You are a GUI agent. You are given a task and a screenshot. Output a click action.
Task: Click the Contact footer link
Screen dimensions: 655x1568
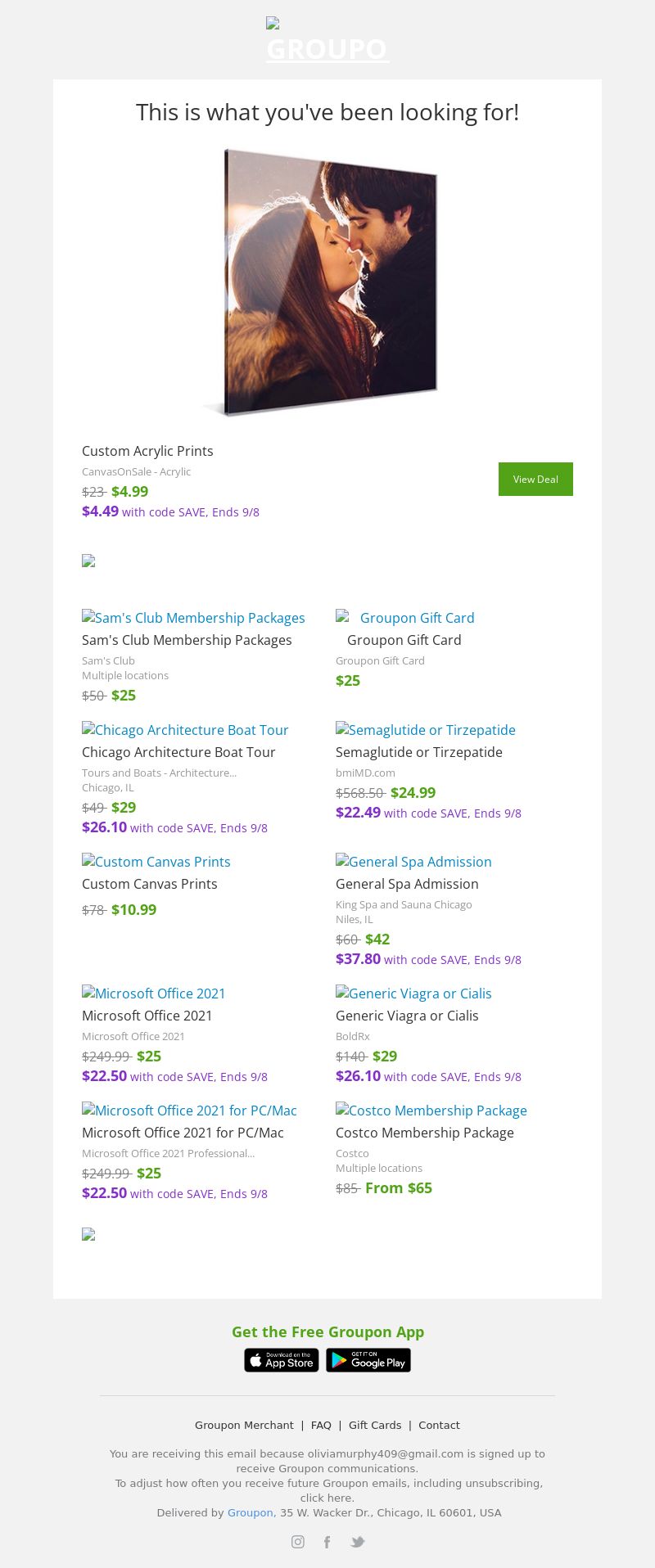(439, 1425)
